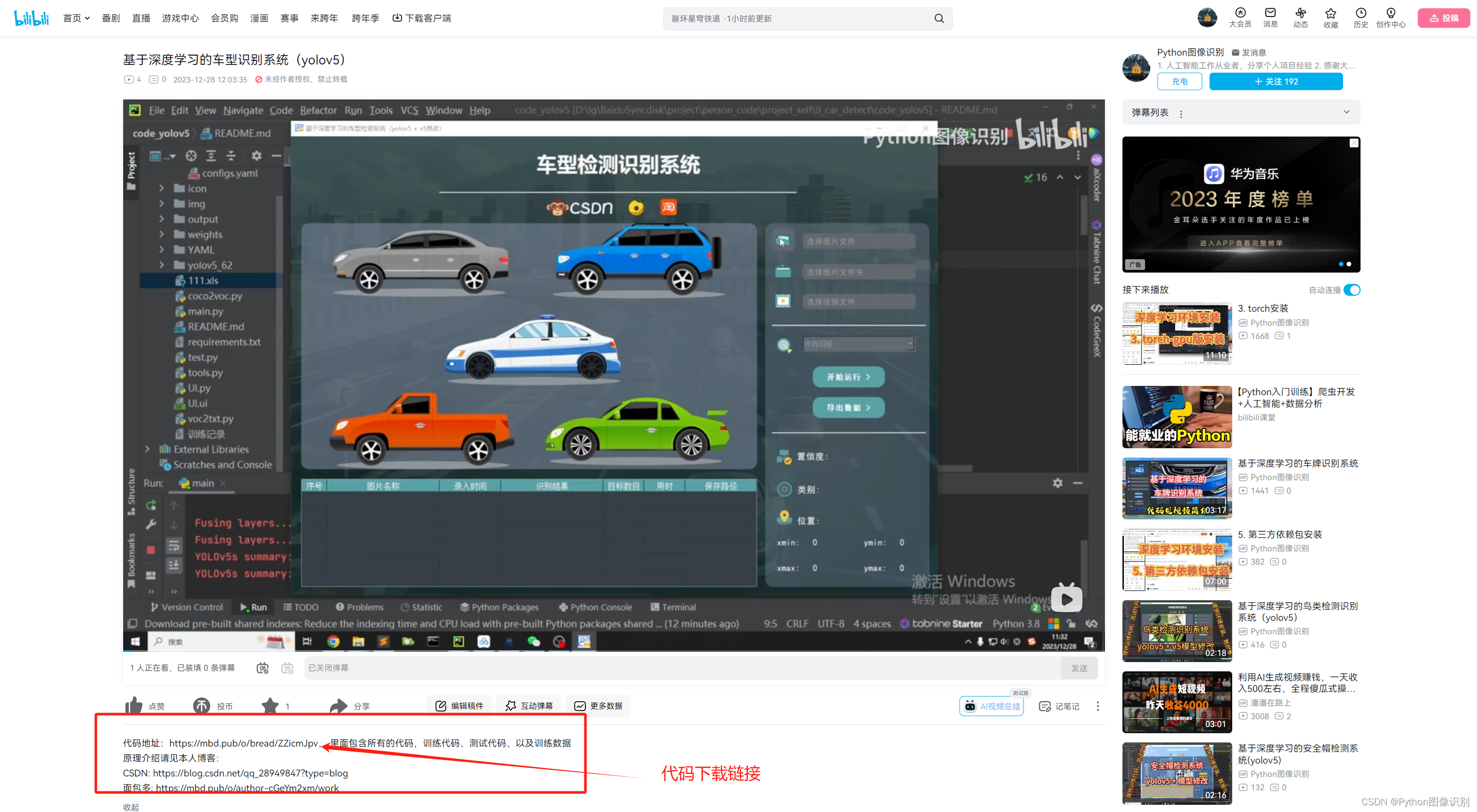
Task: Open 漫画 in top navigation
Action: click(x=259, y=19)
